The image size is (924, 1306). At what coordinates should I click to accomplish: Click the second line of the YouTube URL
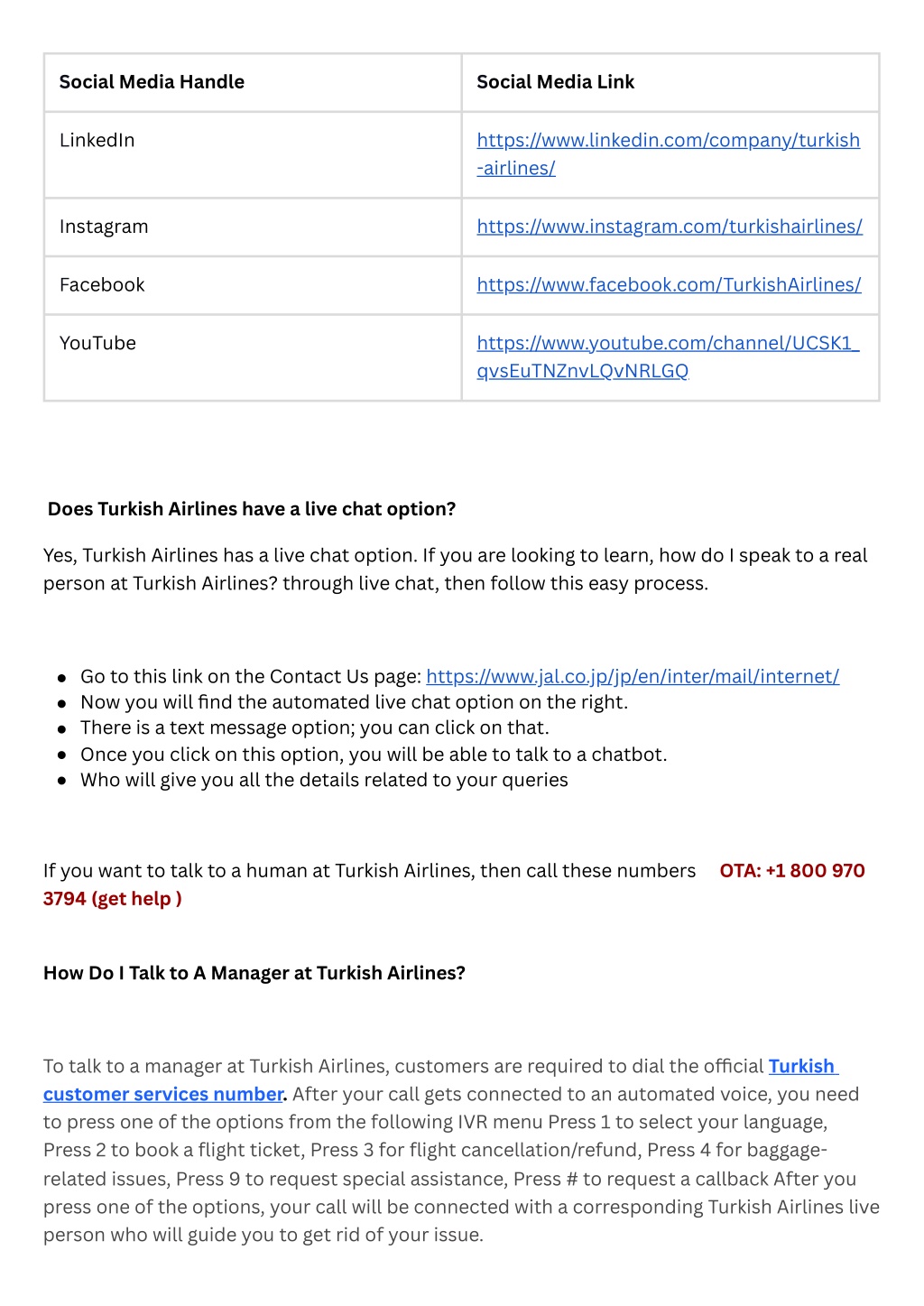click(x=582, y=371)
